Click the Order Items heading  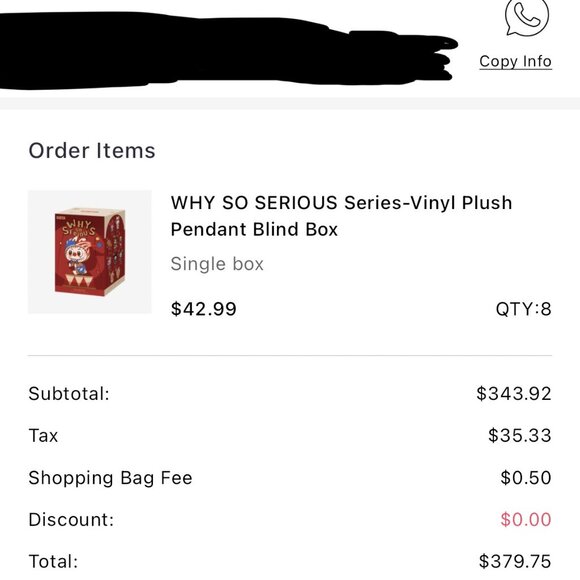point(92,151)
